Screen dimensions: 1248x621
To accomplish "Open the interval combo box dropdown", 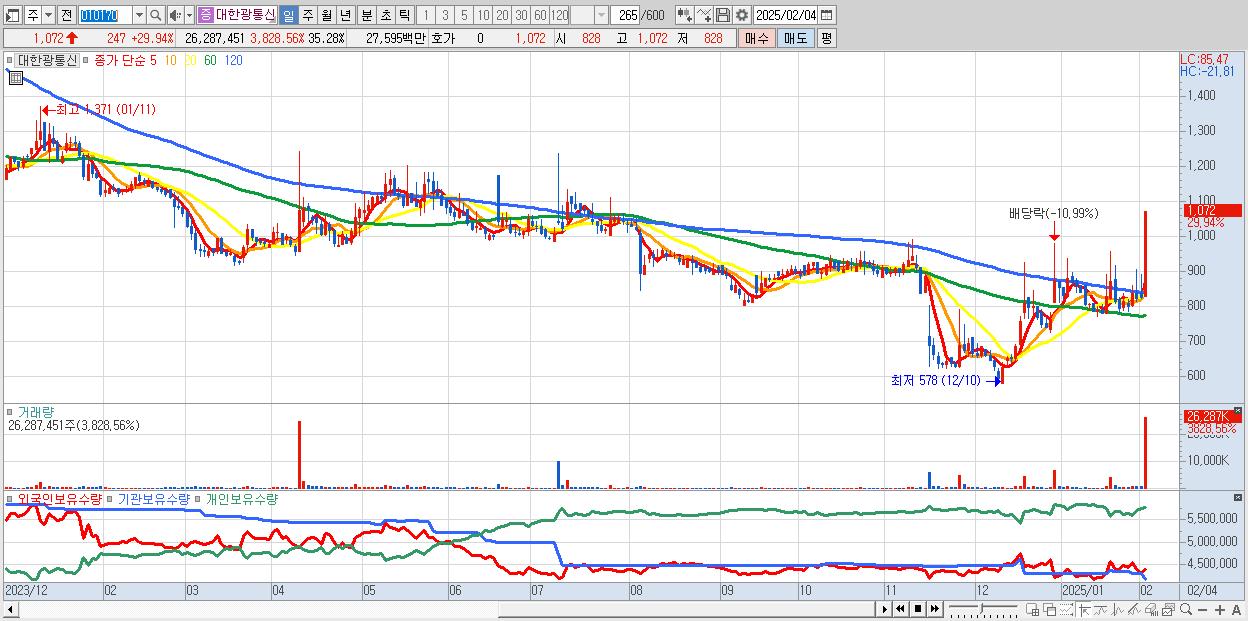I will 601,15.
